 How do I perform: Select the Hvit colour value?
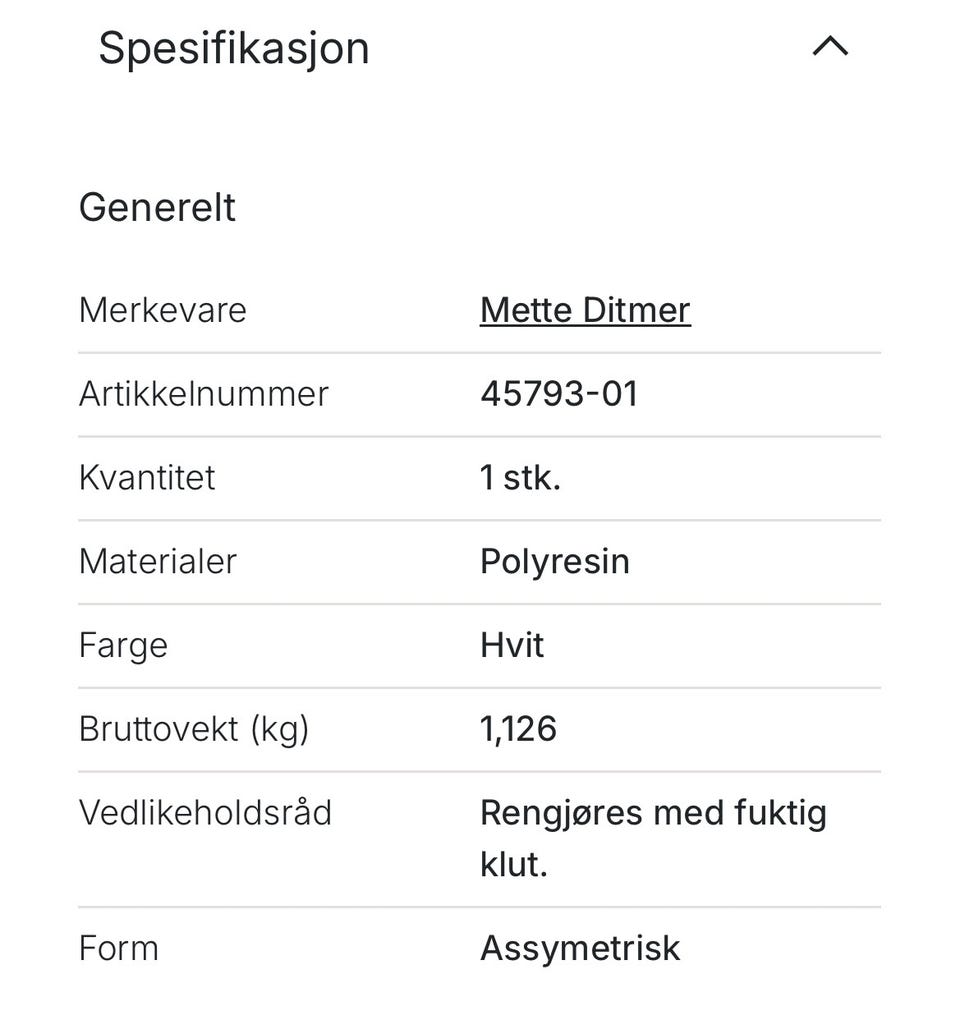(x=512, y=646)
